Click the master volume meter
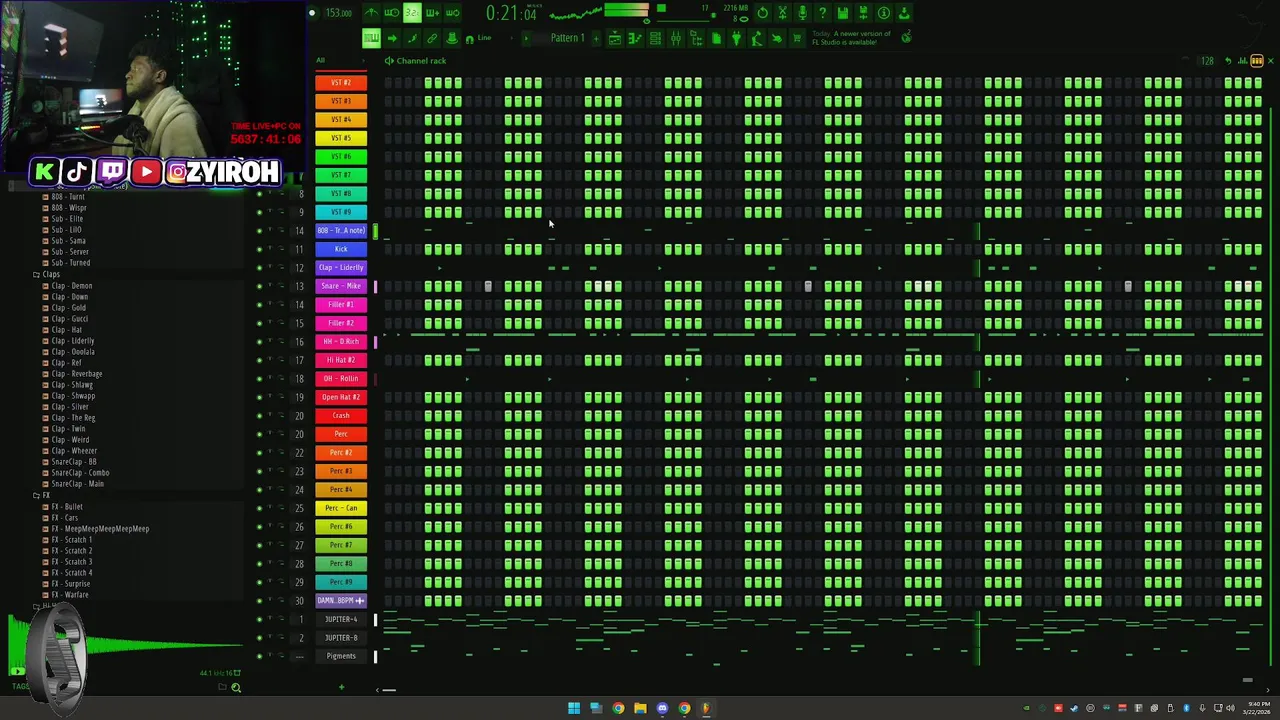The image size is (1280, 720). point(626,10)
